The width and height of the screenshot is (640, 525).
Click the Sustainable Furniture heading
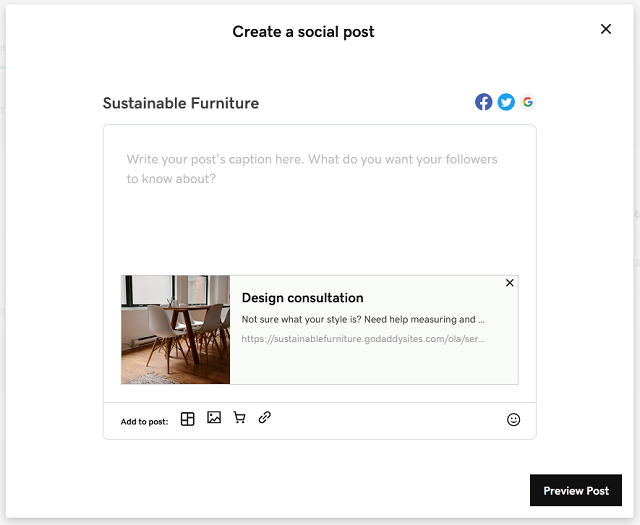tap(180, 103)
